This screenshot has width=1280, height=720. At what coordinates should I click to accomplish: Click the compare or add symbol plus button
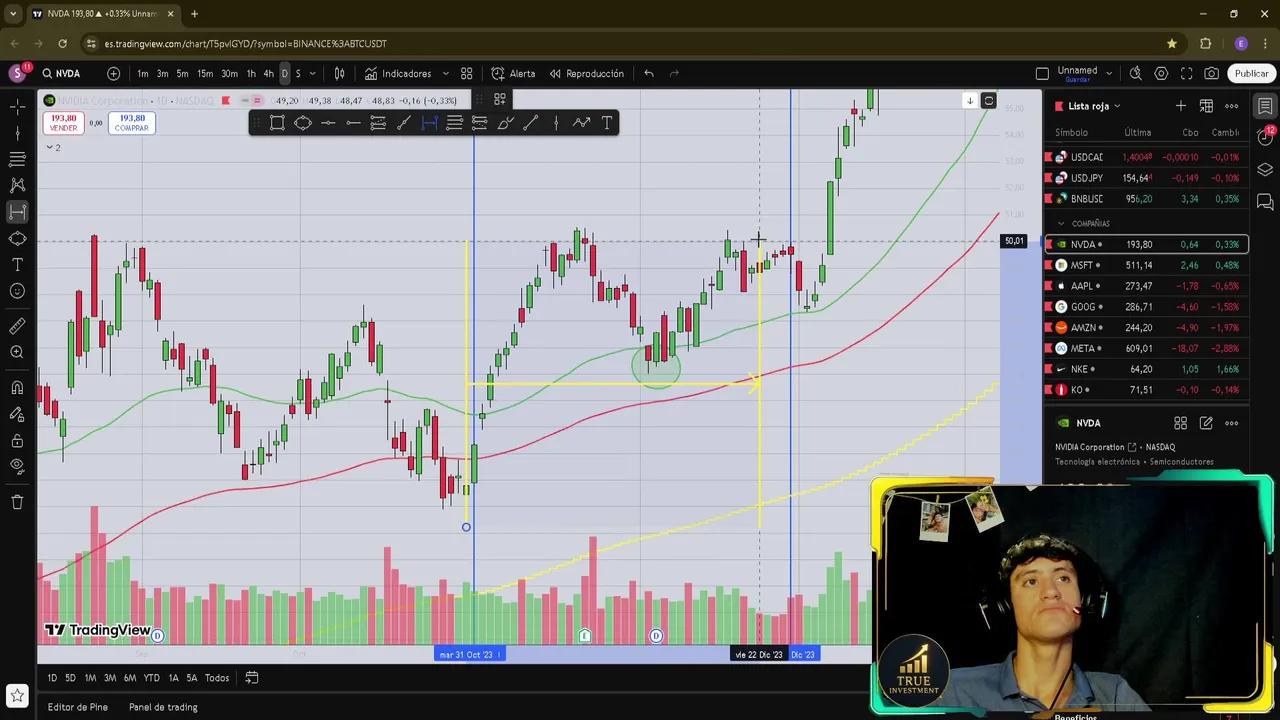(113, 73)
